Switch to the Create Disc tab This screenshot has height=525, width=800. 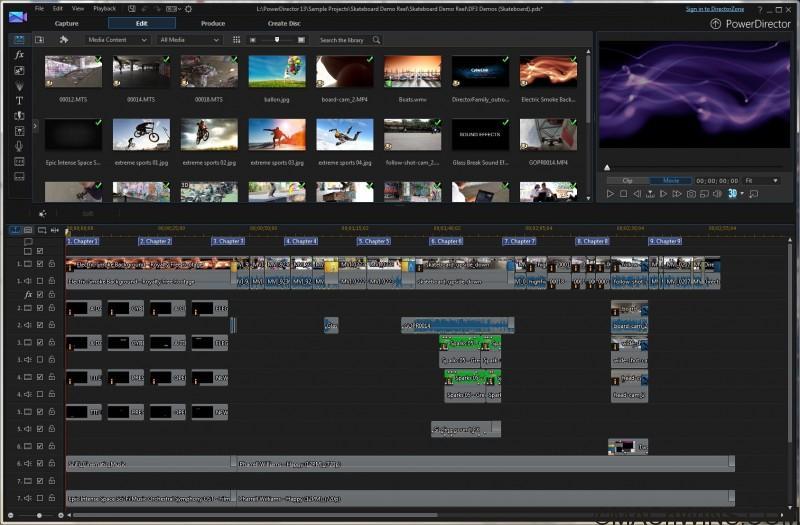tap(284, 23)
